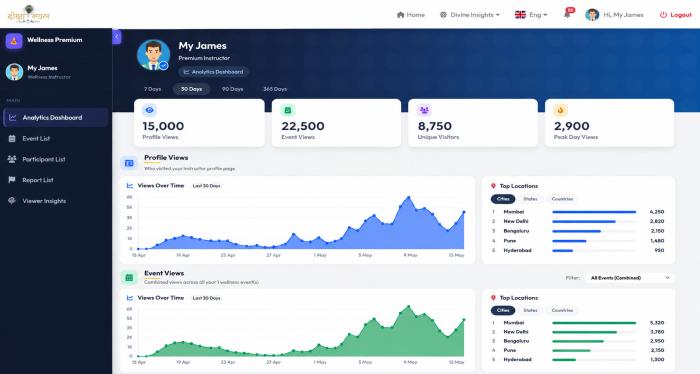Click the Home house icon
700x374 pixels.
400,15
